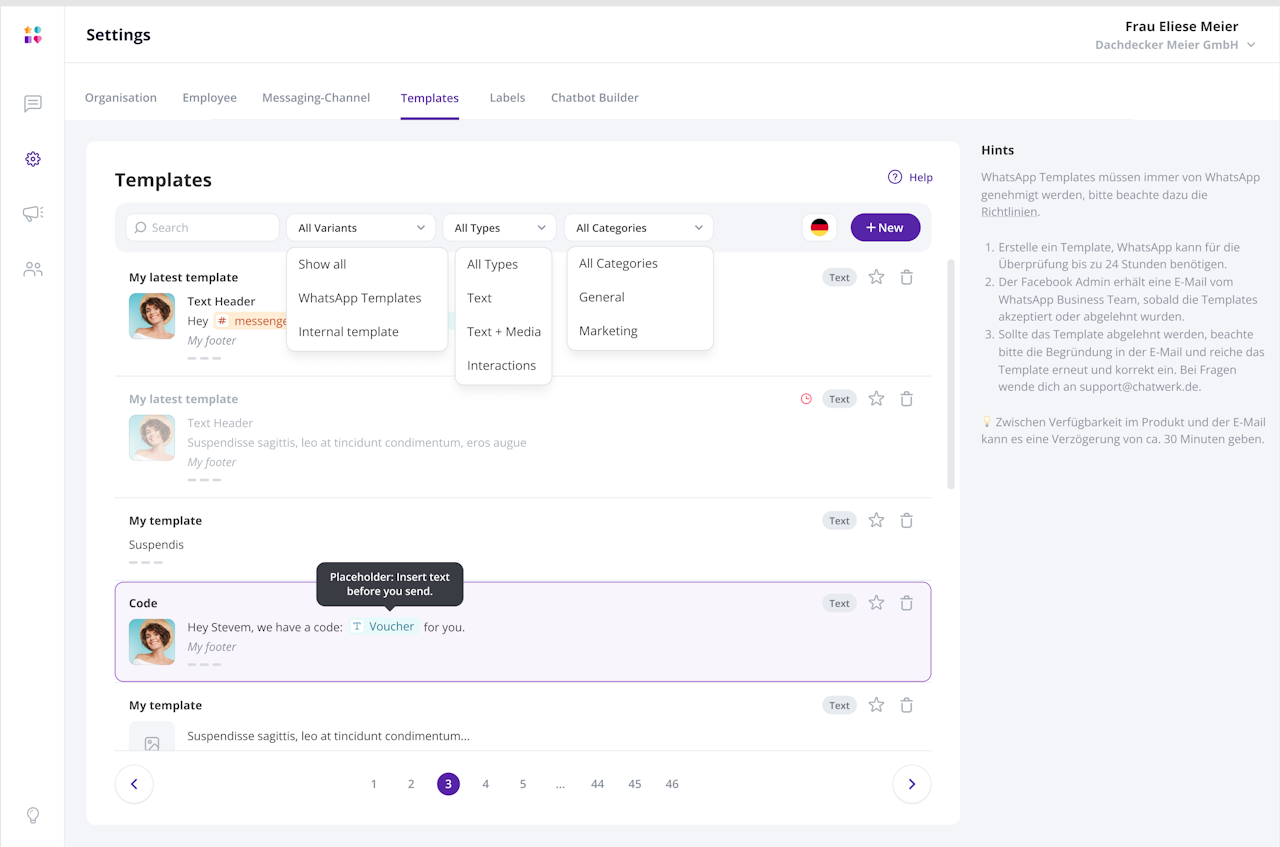Viewport: 1280px width, 847px height.
Task: Go to page 5
Action: (x=523, y=784)
